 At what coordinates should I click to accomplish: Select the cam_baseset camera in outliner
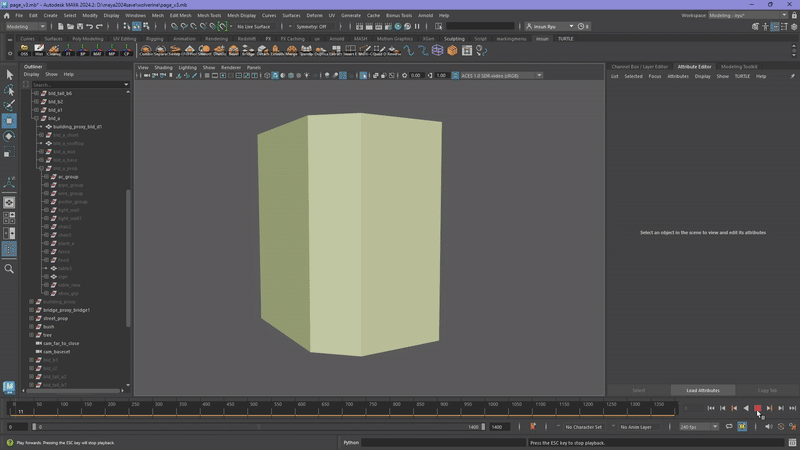[57, 352]
